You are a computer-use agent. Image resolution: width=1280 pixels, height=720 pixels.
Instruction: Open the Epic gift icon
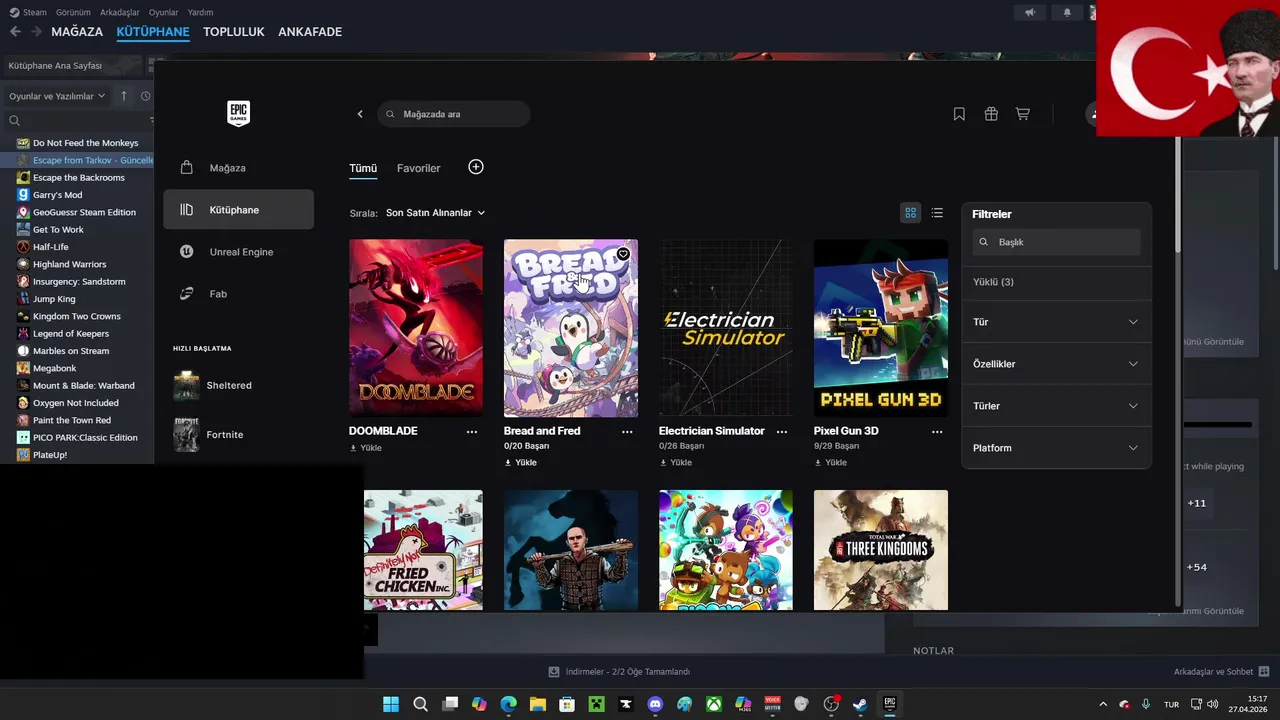(991, 114)
